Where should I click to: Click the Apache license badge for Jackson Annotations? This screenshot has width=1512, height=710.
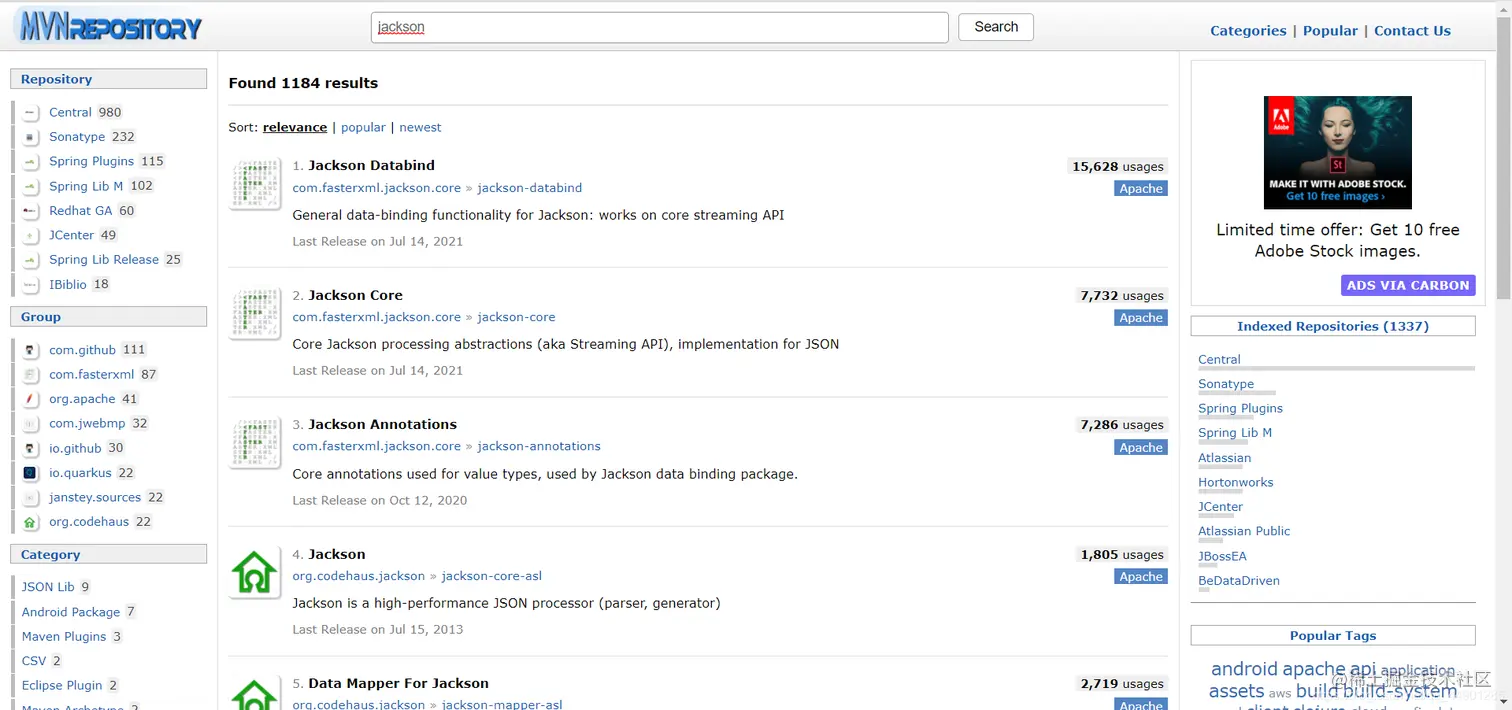click(x=1141, y=448)
